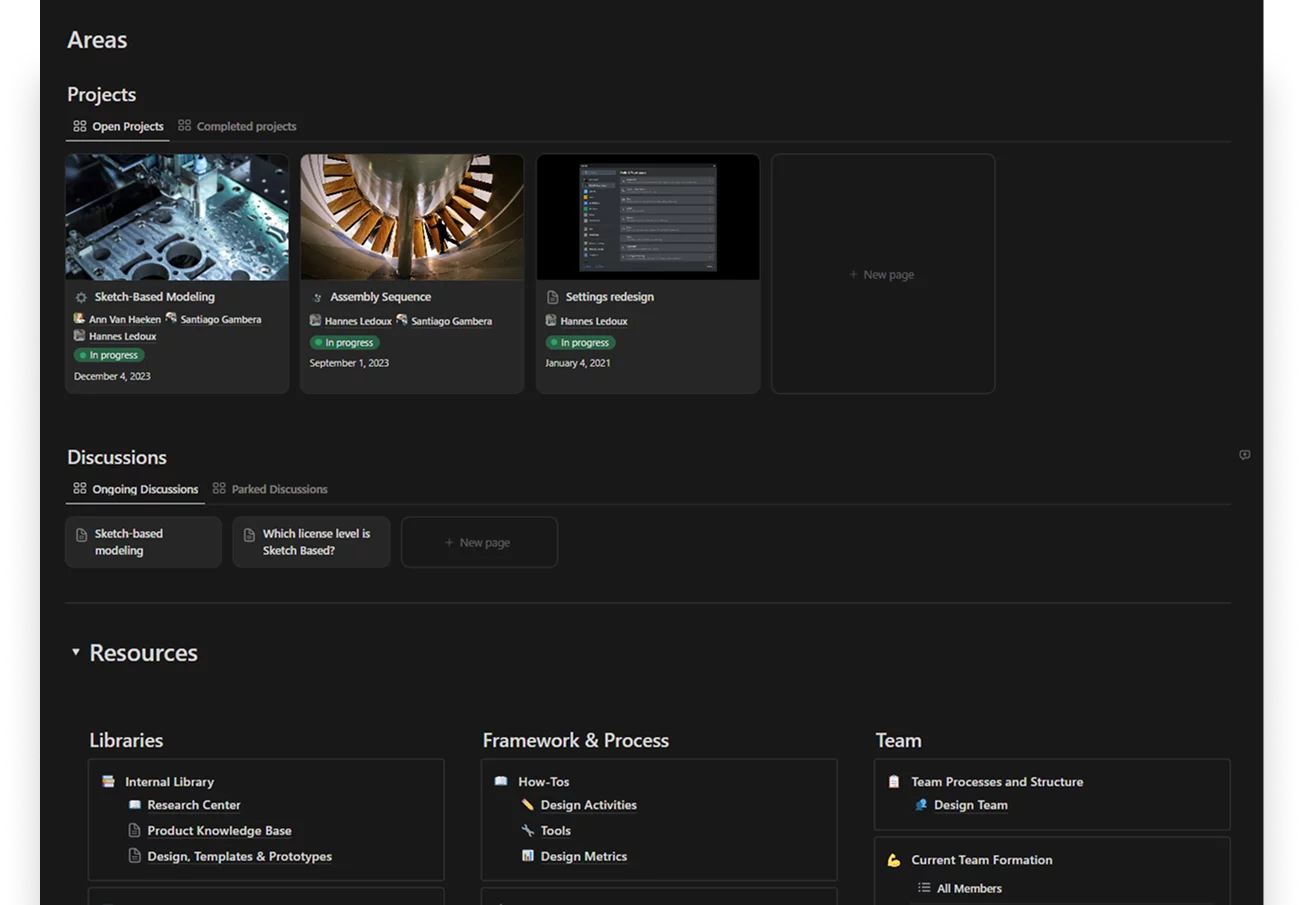Open the Which license level discussion card
The width and height of the screenshot is (1304, 905).
click(x=311, y=542)
